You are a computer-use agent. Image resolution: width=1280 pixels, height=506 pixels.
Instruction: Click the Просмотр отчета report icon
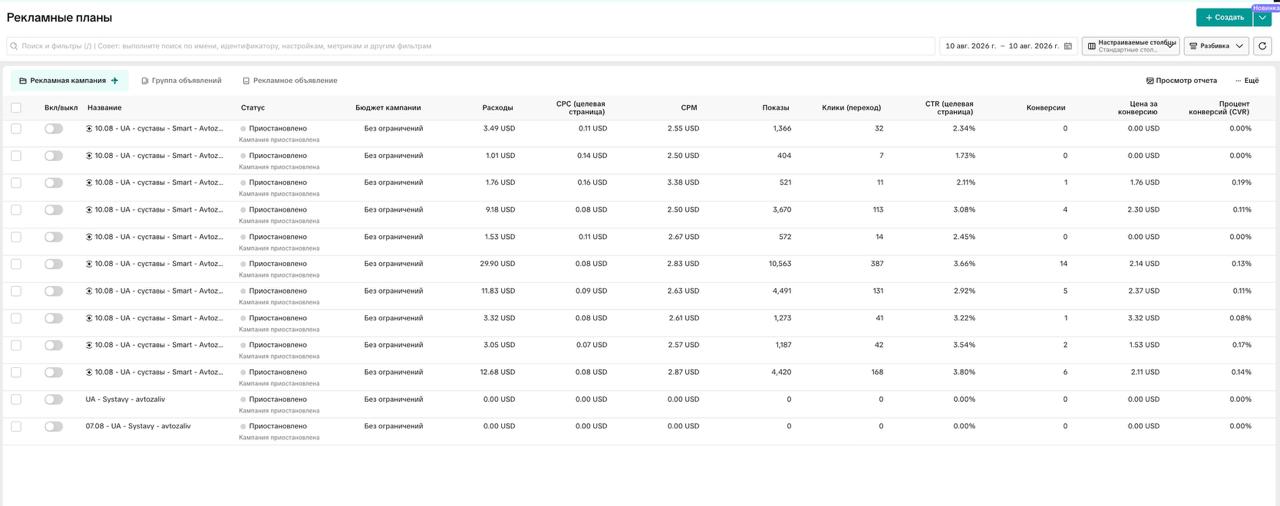pos(1150,80)
